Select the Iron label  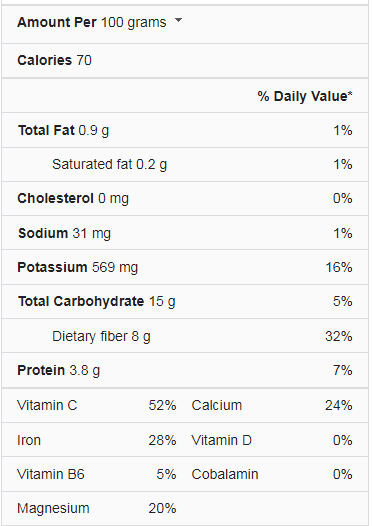coord(29,440)
